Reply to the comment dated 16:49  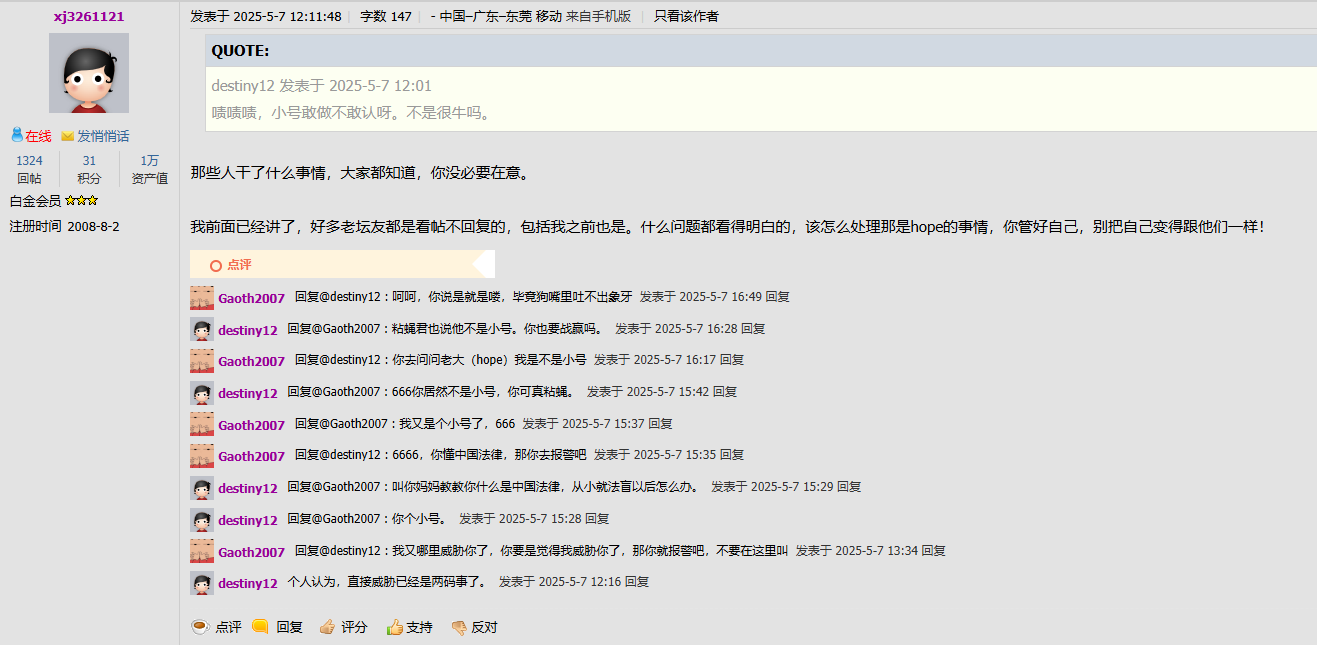(777, 297)
